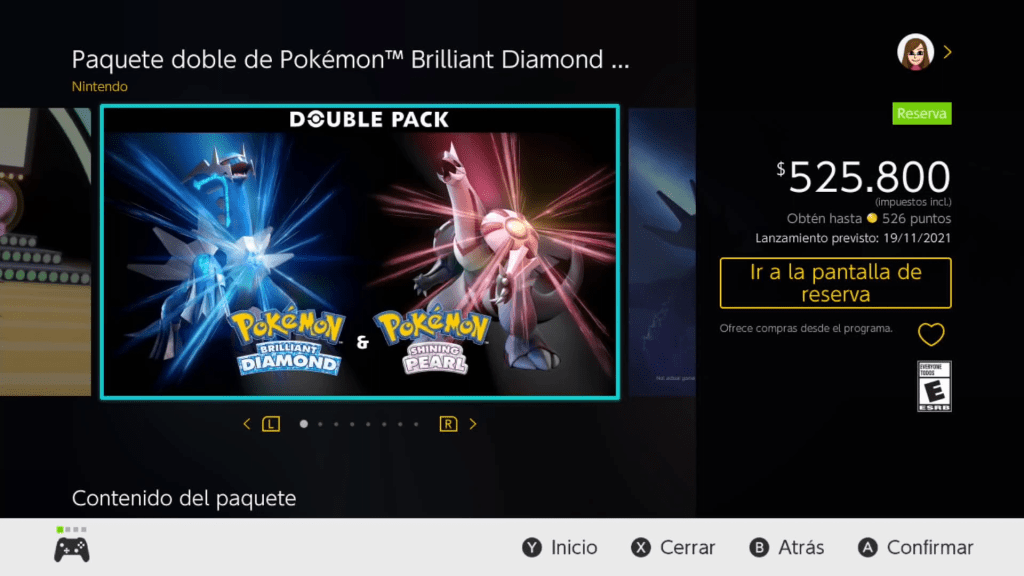Select B Atrás in footer
This screenshot has width=1024, height=576.
[x=786, y=547]
